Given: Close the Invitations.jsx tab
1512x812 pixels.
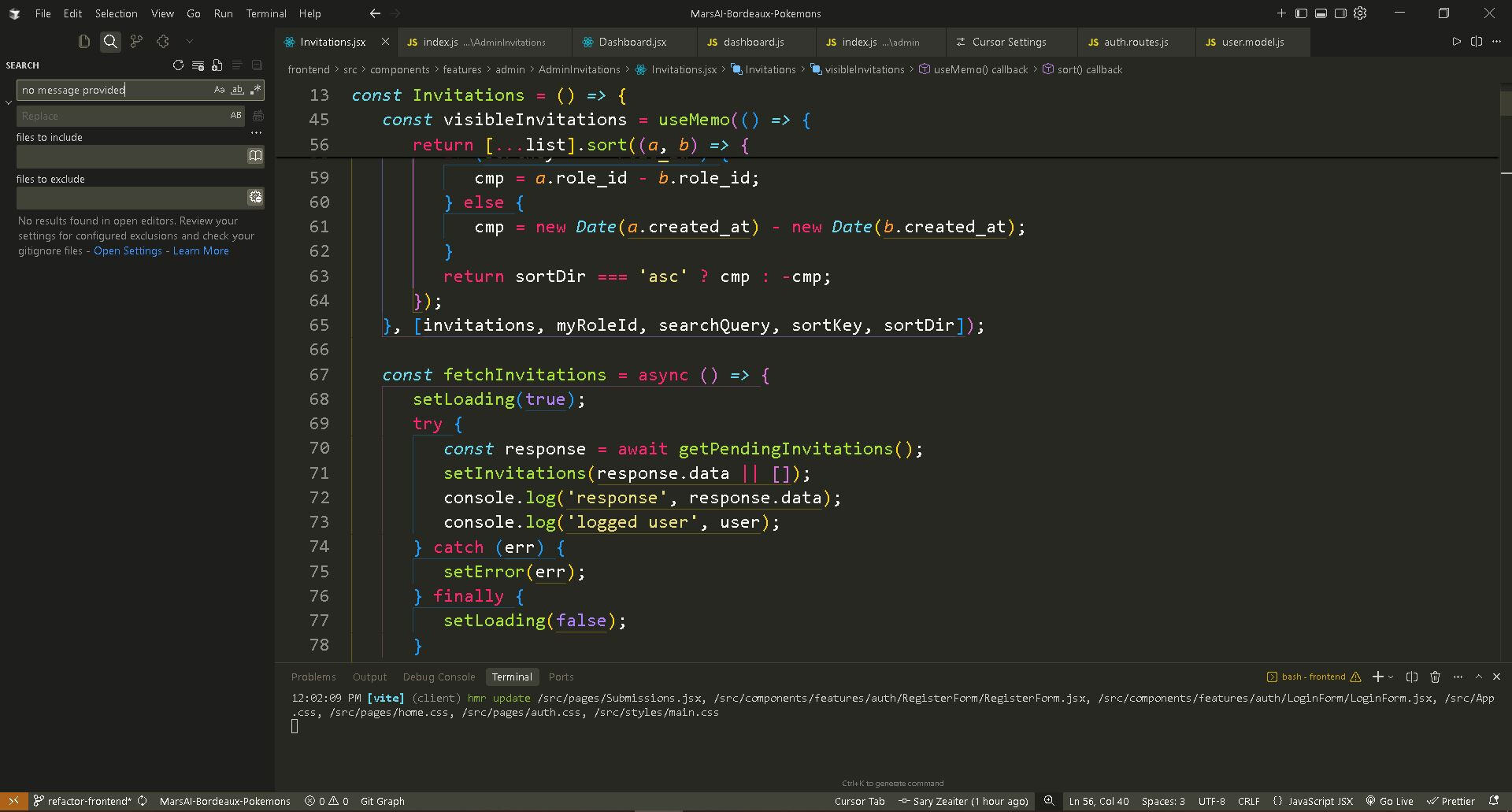Looking at the screenshot, I should tap(385, 42).
